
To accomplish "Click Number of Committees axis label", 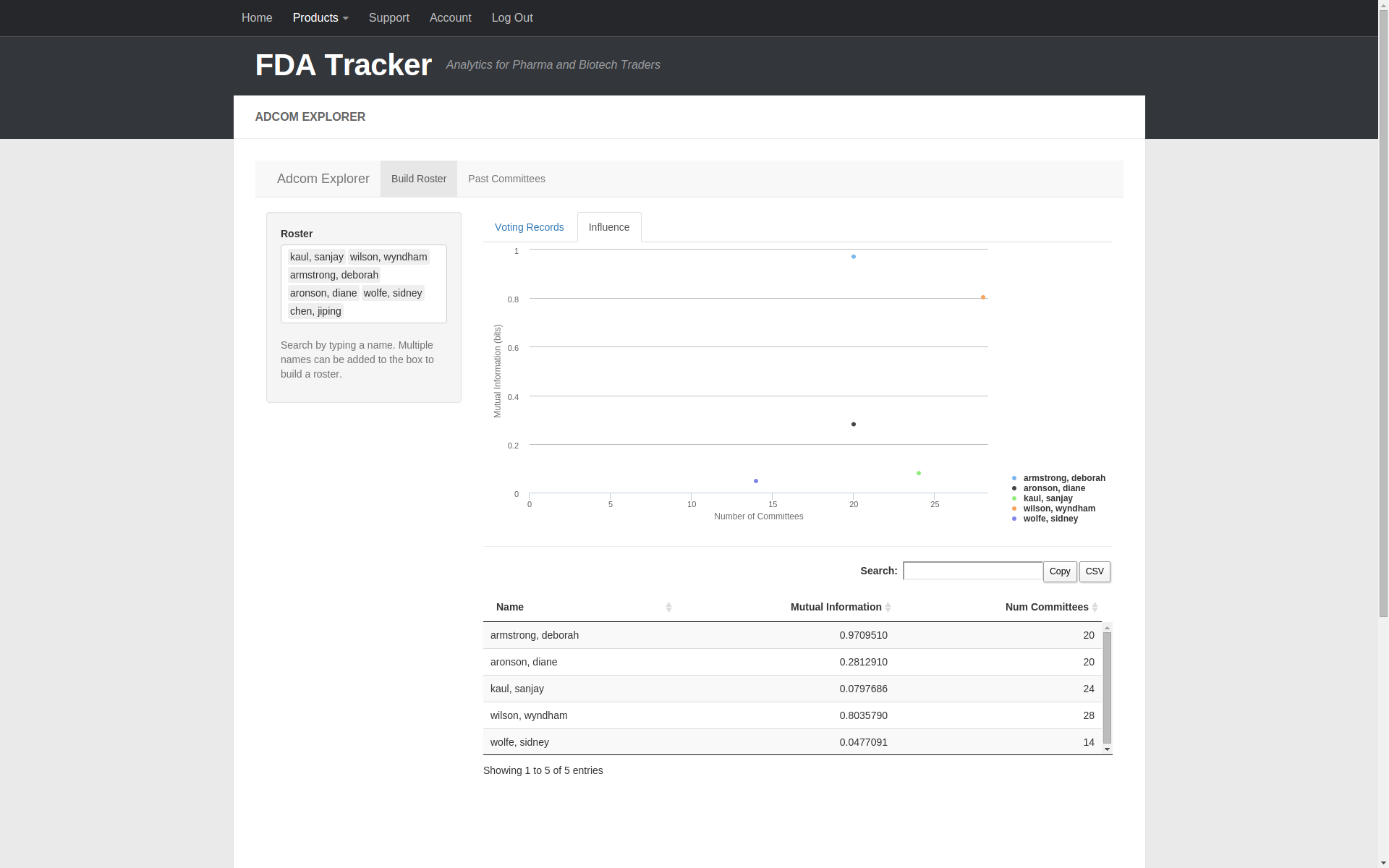I will (x=759, y=516).
